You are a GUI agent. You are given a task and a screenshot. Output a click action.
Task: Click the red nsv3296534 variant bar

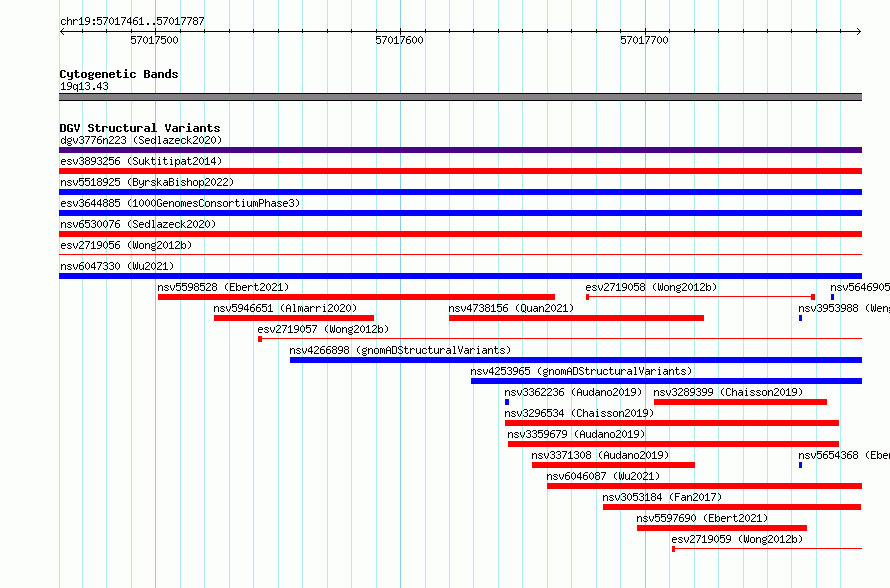672,423
